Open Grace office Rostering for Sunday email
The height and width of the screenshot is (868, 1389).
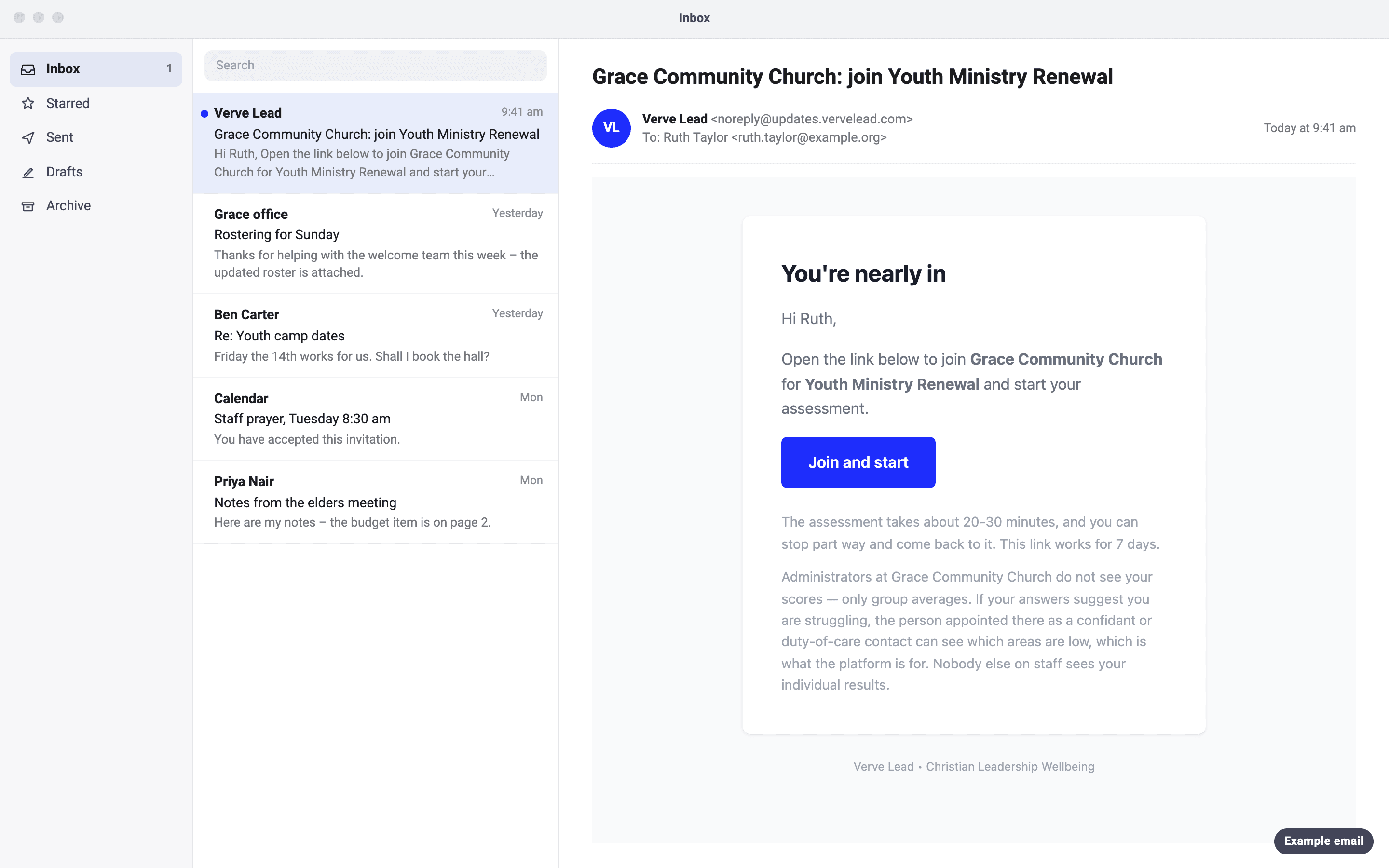point(375,244)
